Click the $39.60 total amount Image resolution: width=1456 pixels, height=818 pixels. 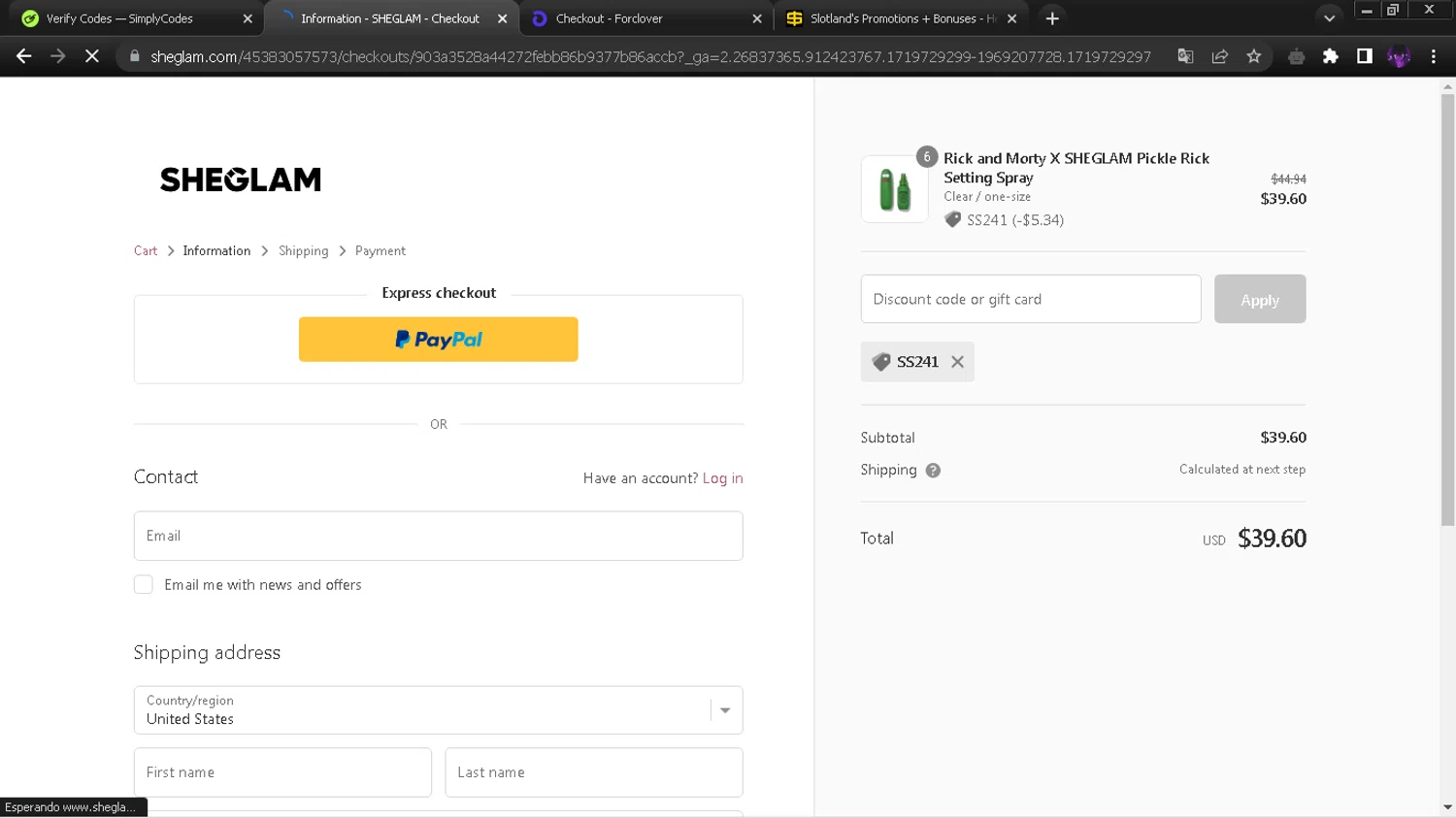tap(1272, 539)
